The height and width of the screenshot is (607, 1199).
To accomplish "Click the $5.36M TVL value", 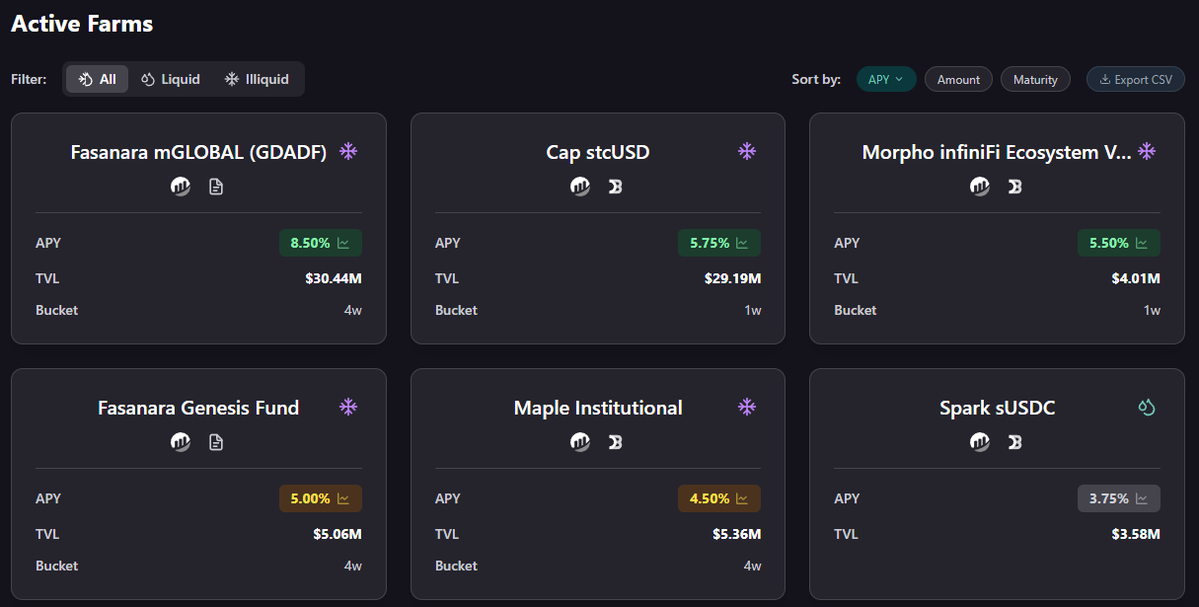I will point(736,534).
